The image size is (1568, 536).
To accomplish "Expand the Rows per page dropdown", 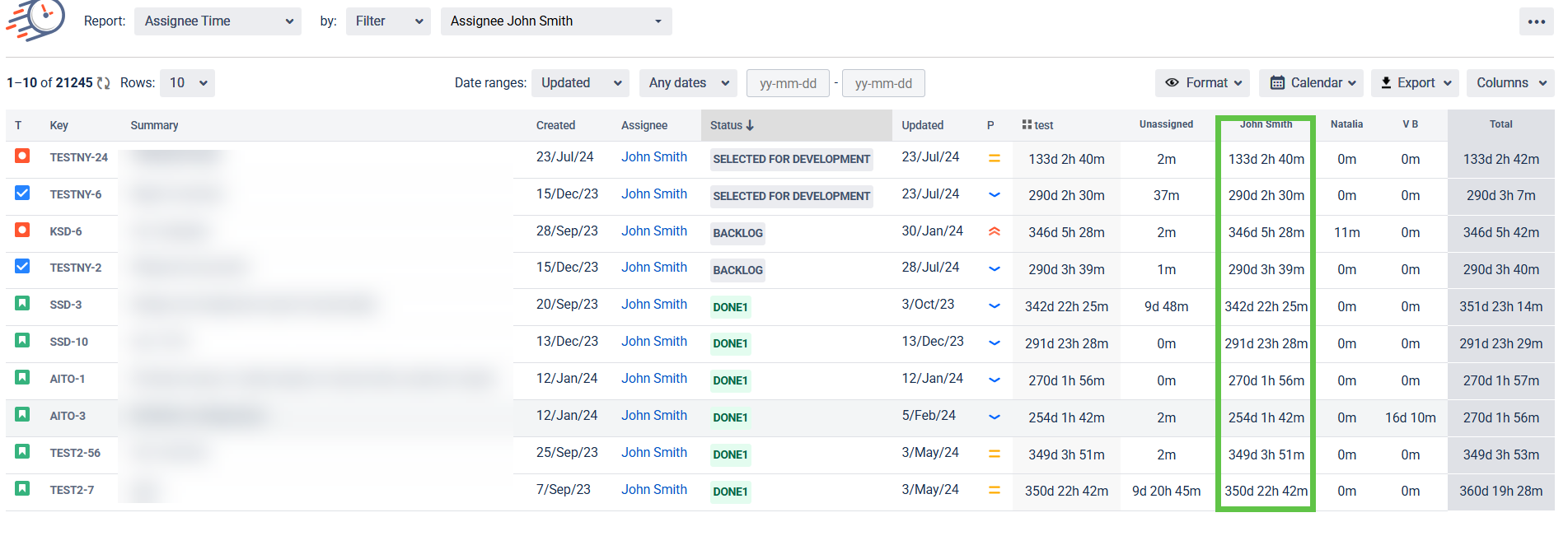I will click(x=187, y=83).
